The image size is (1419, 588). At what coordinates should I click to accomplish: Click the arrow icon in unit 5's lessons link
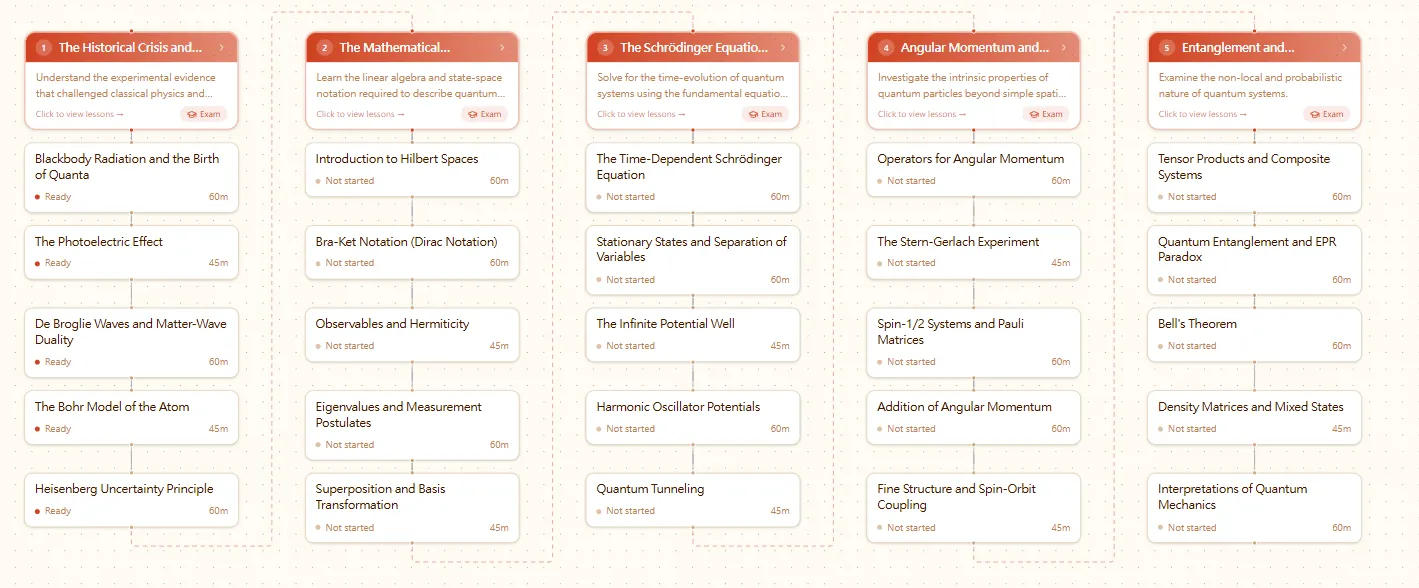pos(1242,114)
